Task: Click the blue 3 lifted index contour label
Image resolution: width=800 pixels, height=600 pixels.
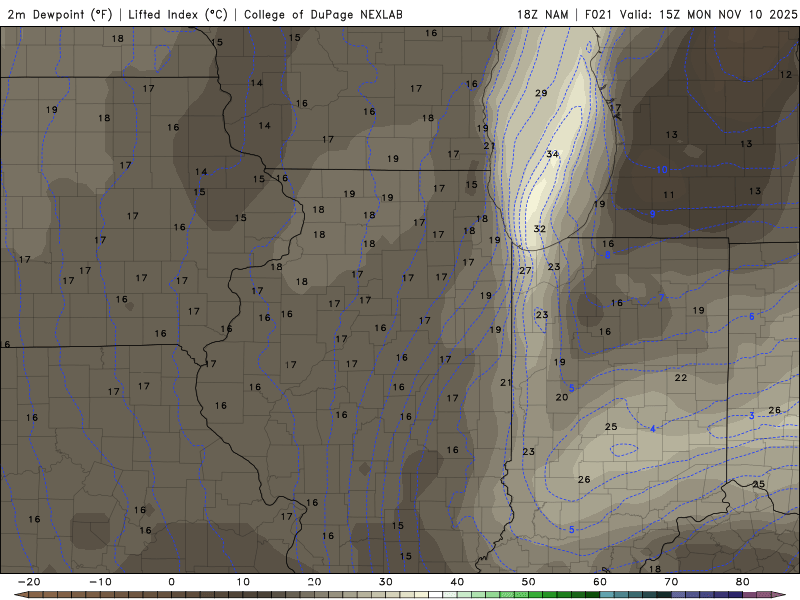Action: coord(752,415)
